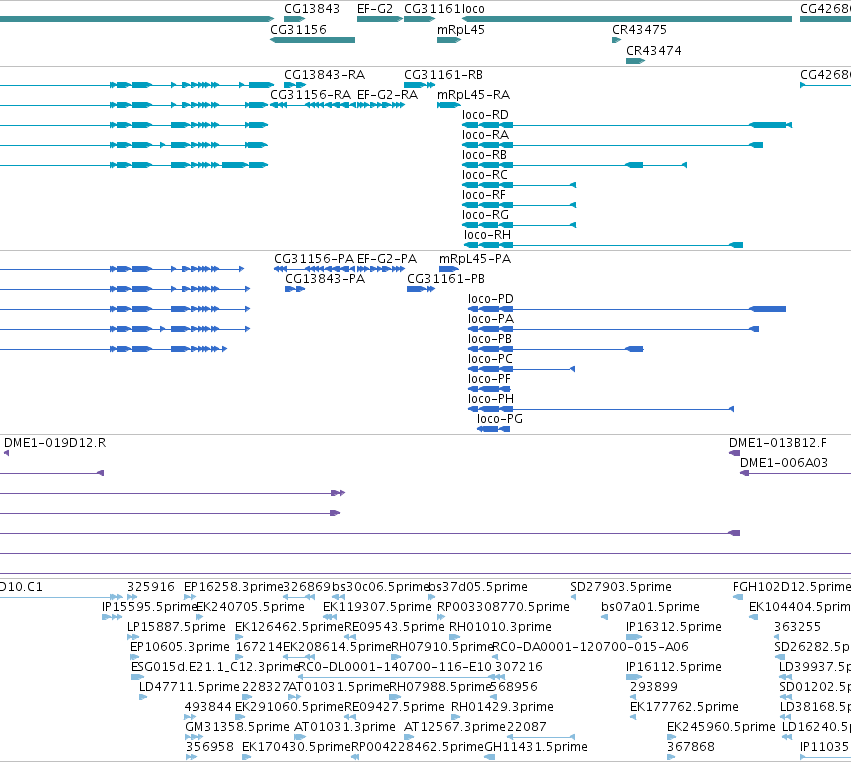Click the 493844 feature label

208,707
